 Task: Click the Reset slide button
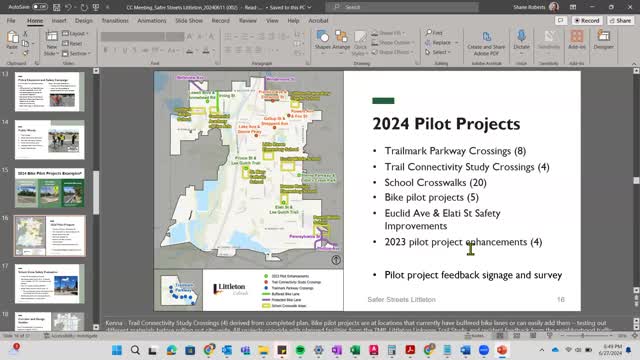(72, 43)
